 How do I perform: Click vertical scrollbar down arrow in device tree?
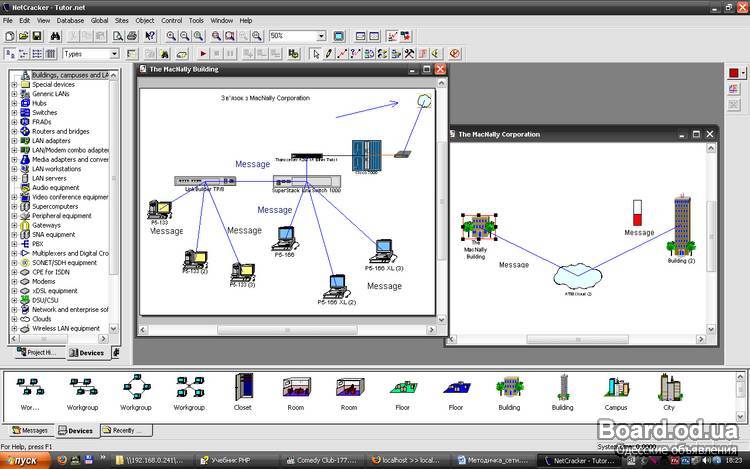pyautogui.click(x=113, y=328)
